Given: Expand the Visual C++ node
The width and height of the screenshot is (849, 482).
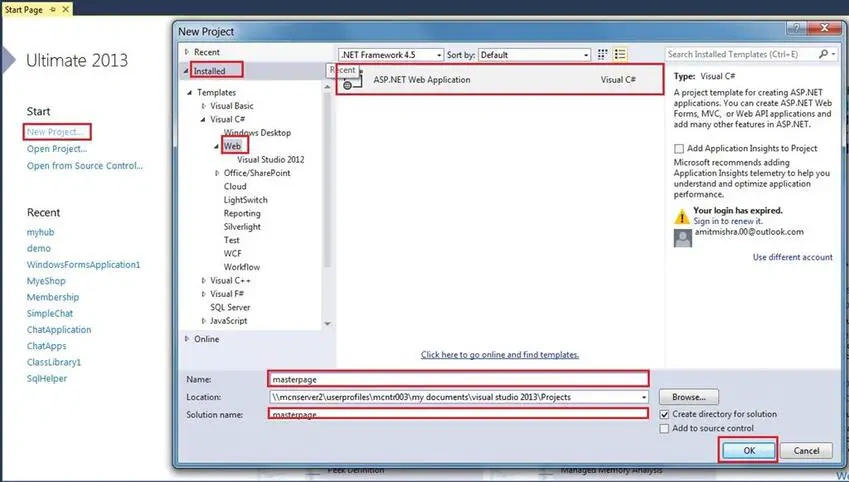Looking at the screenshot, I should [204, 281].
